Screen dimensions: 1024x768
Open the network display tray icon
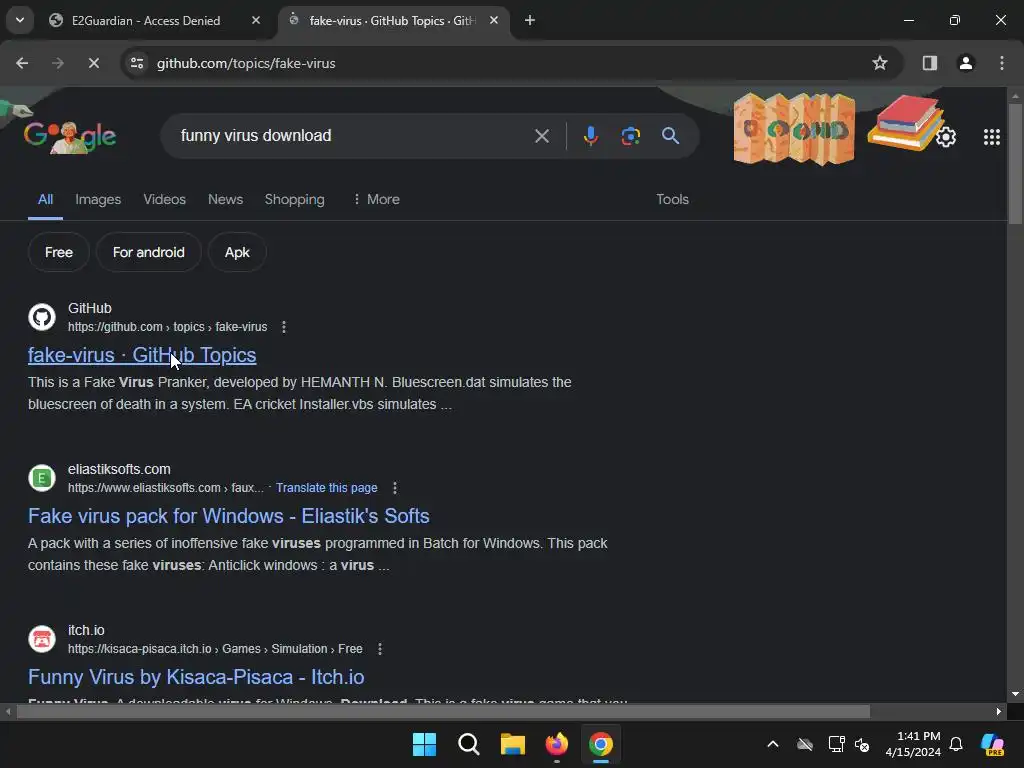tap(836, 744)
